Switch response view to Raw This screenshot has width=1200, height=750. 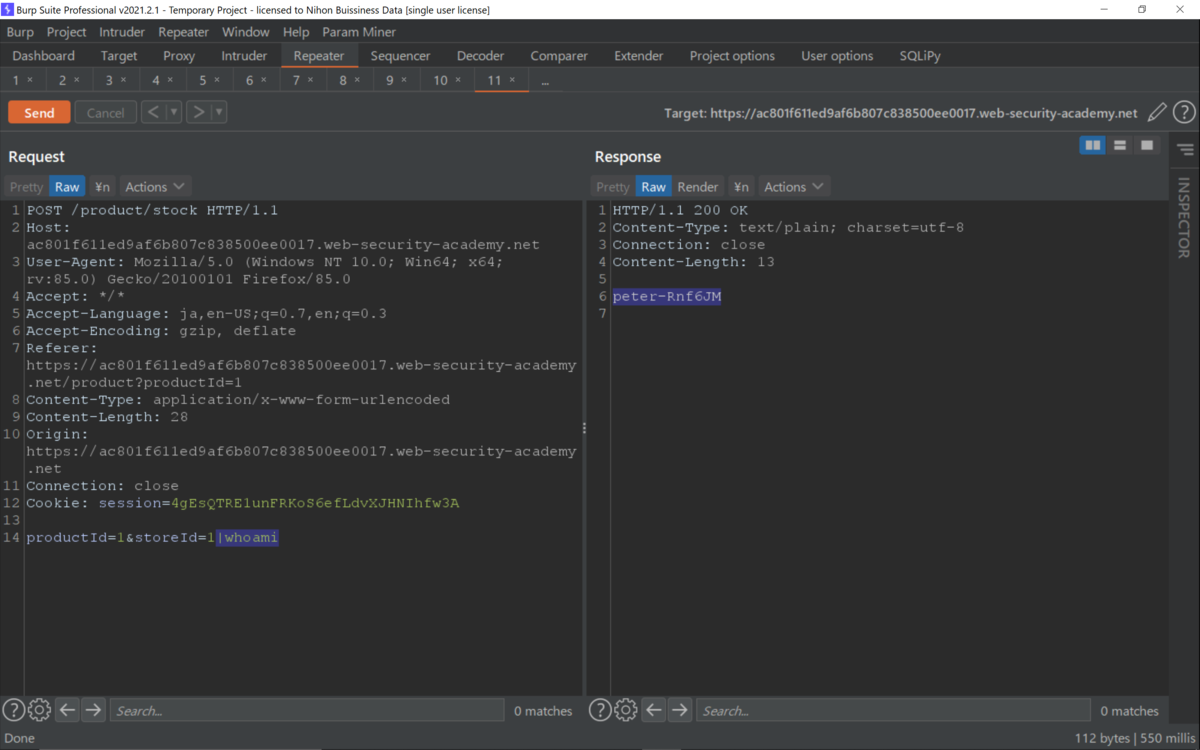click(x=653, y=186)
